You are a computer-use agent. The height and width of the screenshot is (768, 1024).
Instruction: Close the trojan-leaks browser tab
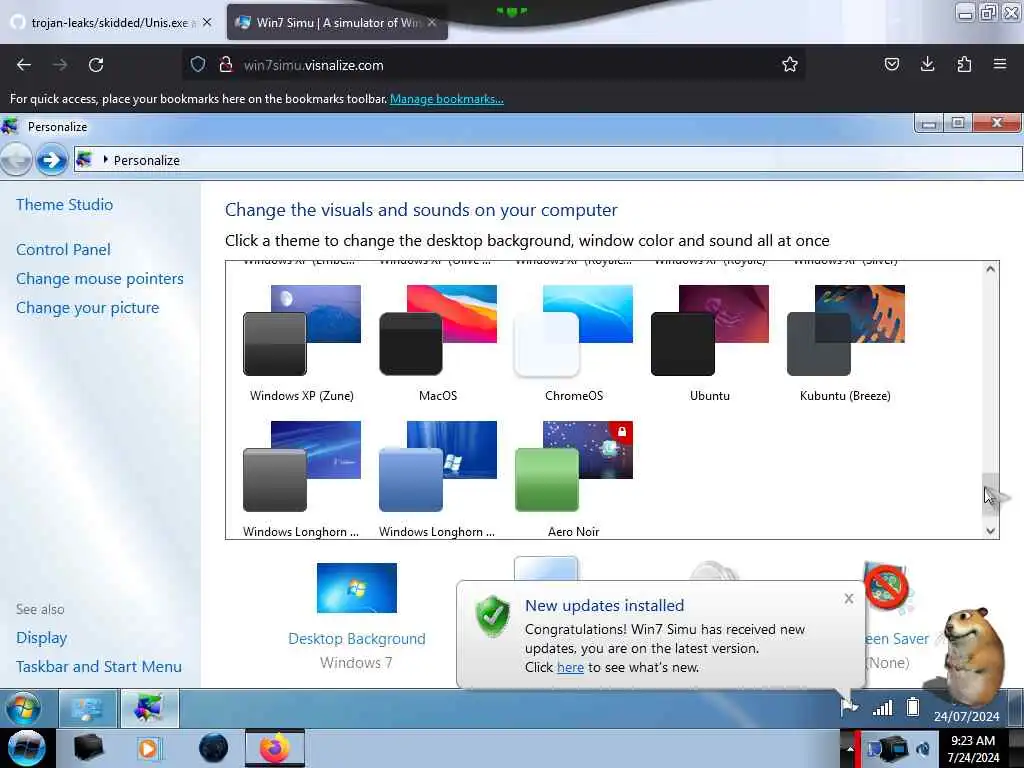[x=207, y=22]
